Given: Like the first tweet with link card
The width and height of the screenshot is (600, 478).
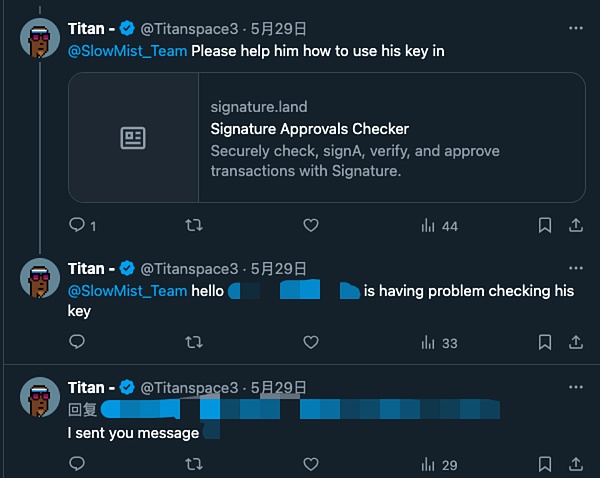Looking at the screenshot, I should pyautogui.click(x=310, y=225).
